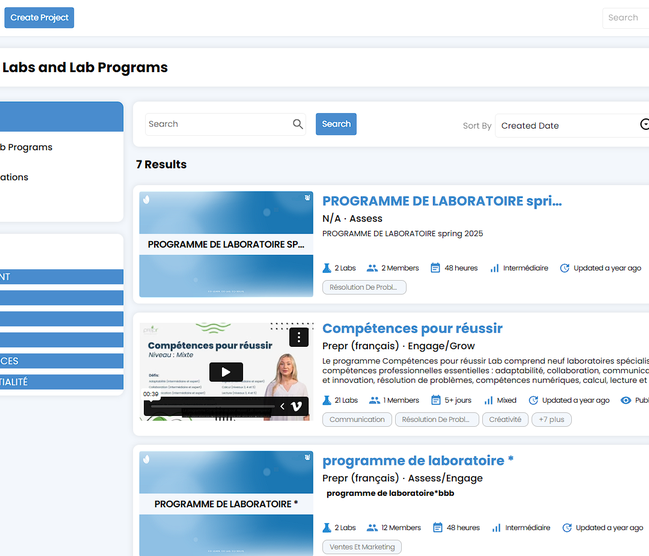Click the blue Search button
649x556 pixels.
336,124
